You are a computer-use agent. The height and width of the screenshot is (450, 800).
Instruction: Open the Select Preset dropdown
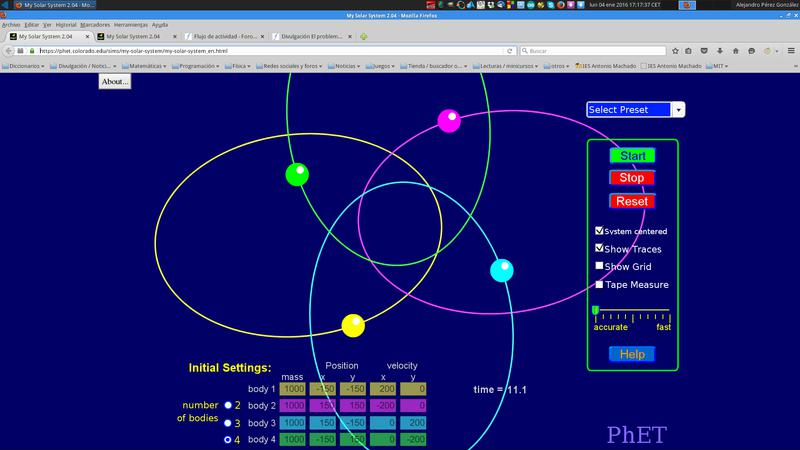(x=635, y=110)
